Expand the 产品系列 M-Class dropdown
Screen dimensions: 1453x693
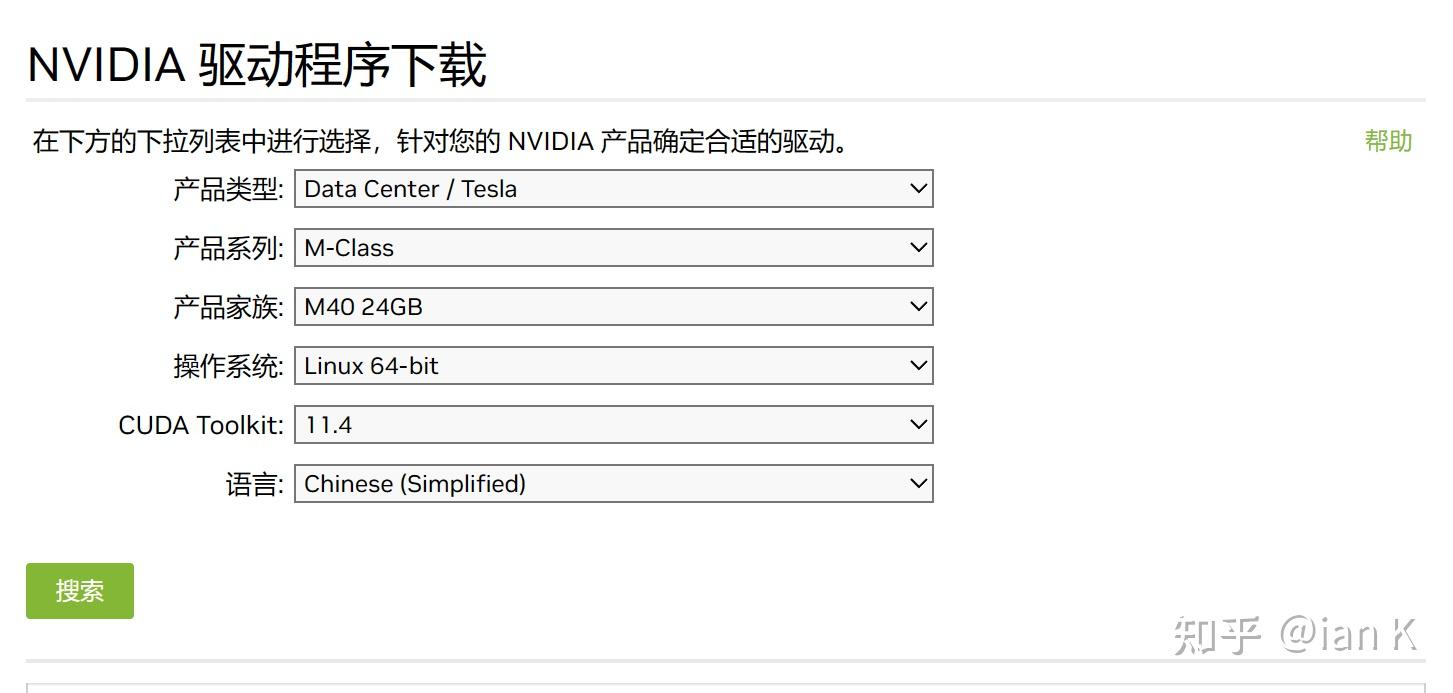[x=612, y=248]
